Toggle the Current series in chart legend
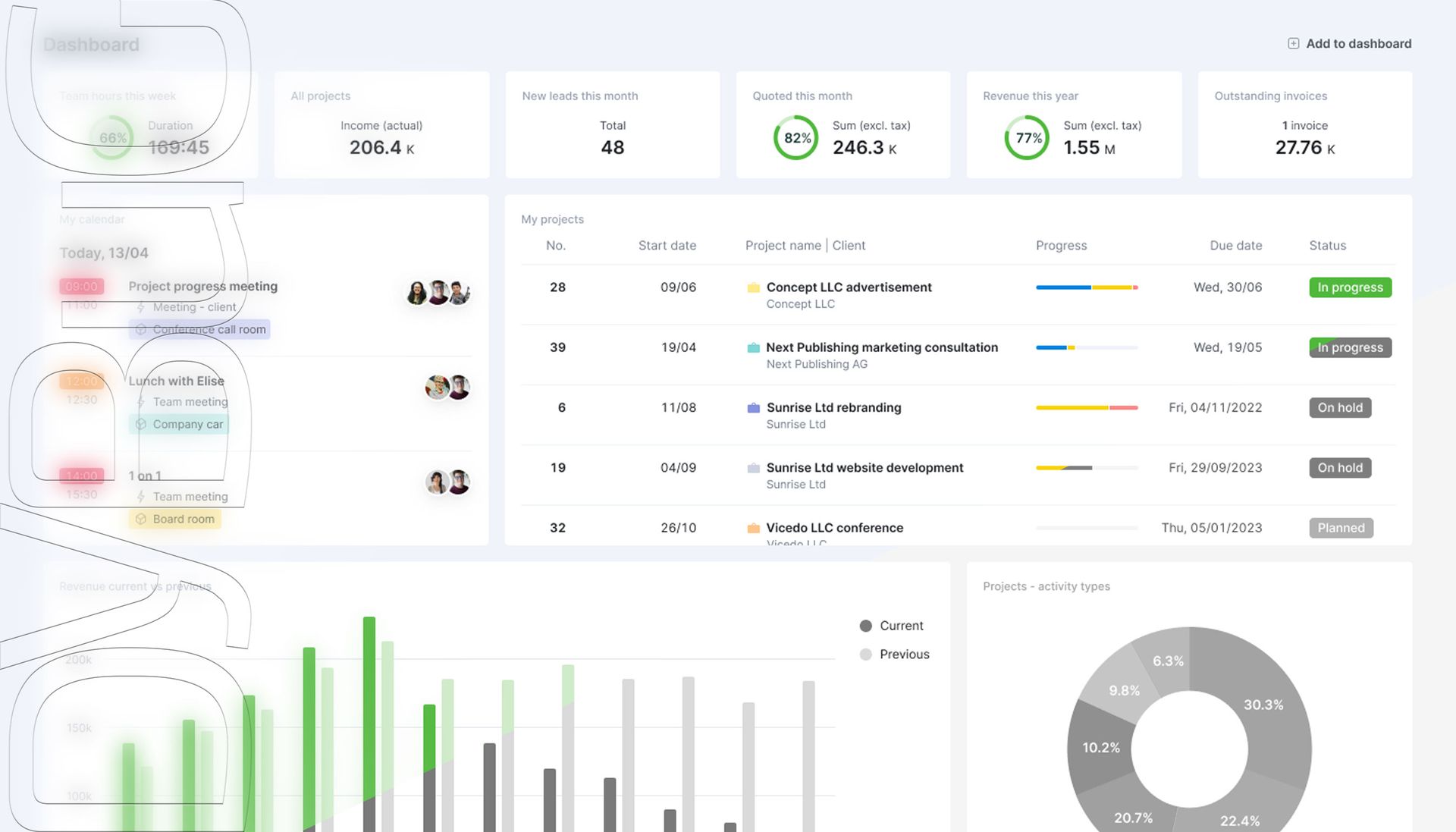 pos(891,626)
